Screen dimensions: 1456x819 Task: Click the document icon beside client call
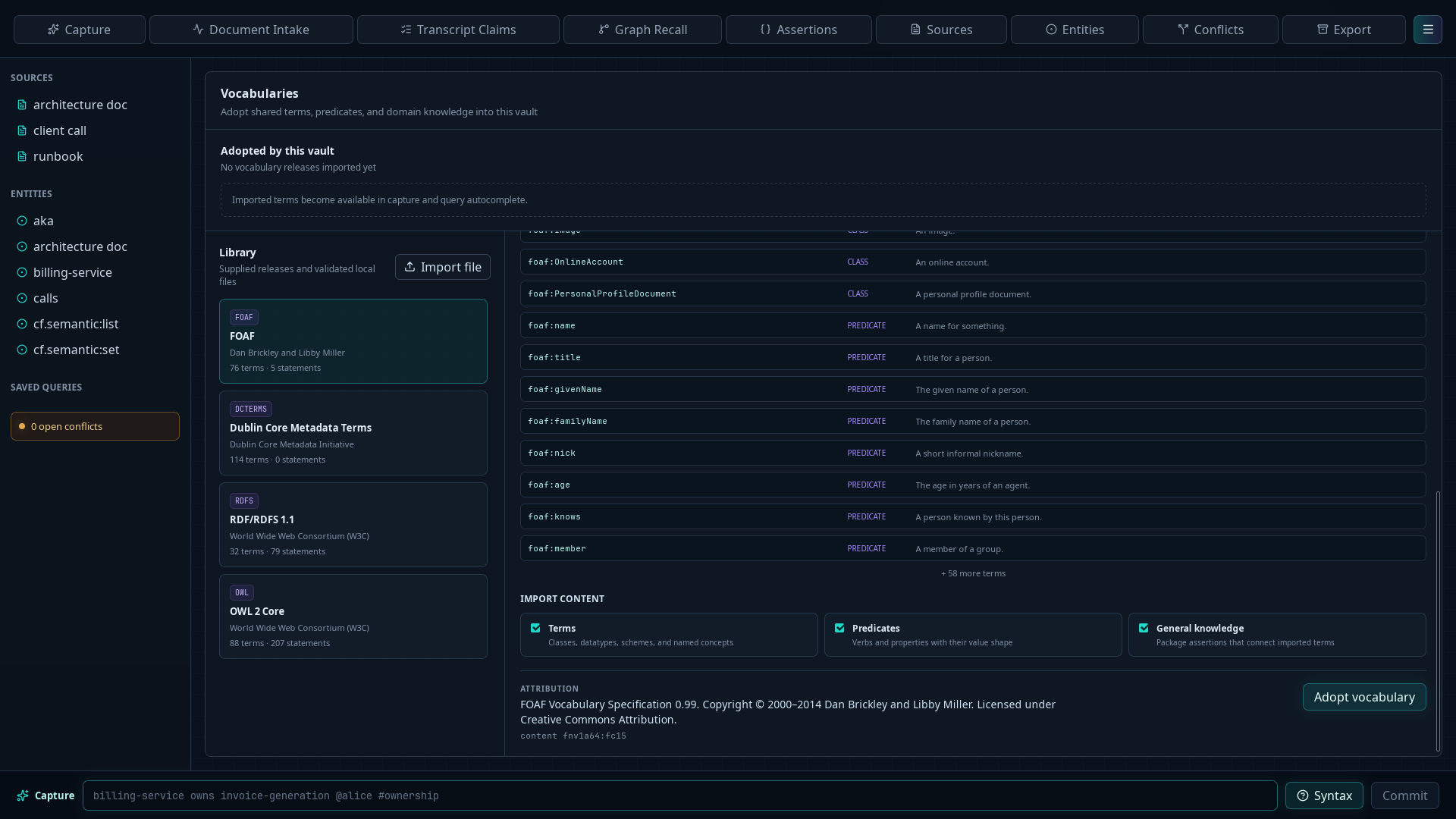(22, 130)
